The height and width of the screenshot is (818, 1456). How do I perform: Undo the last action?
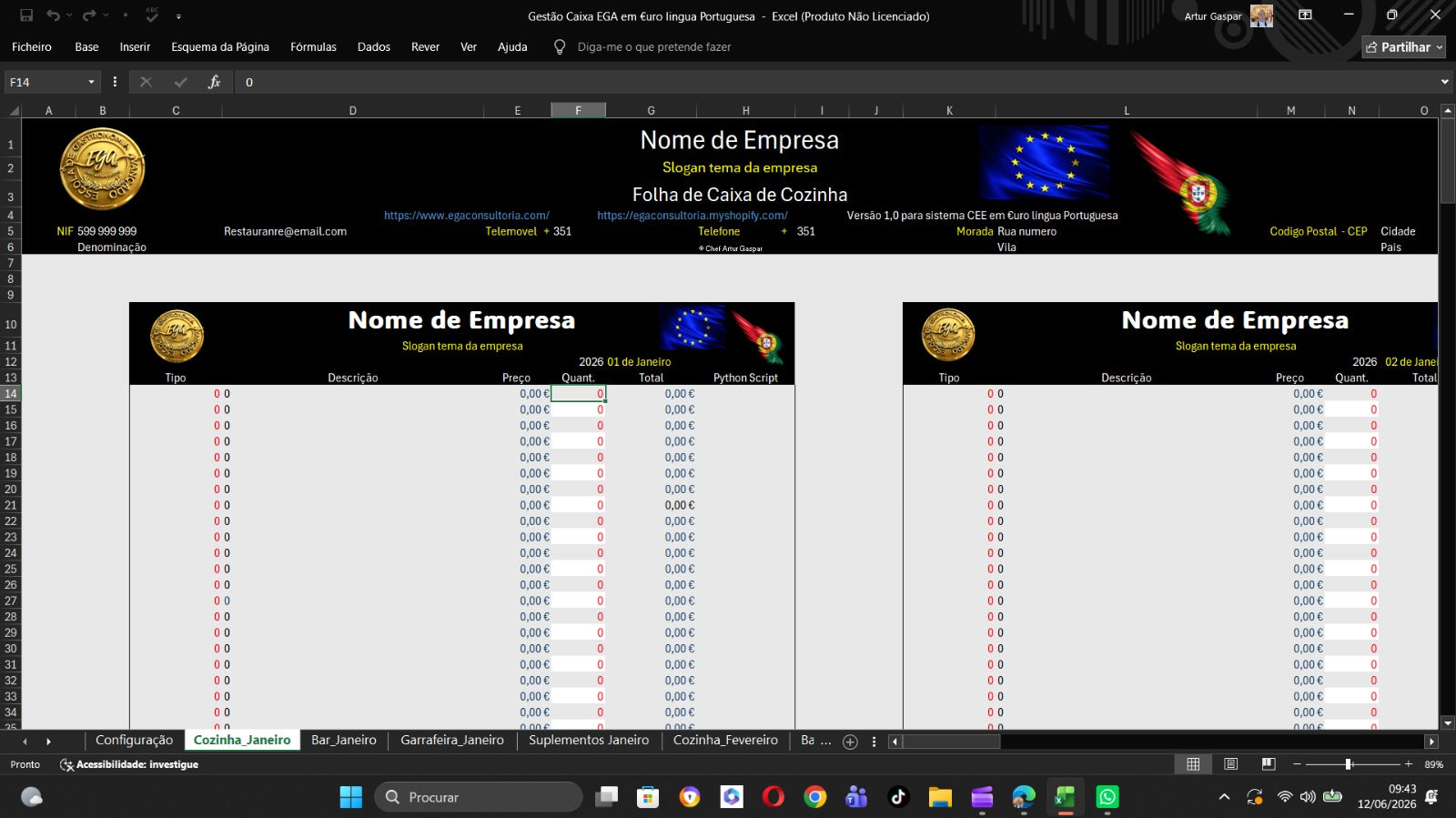[54, 15]
